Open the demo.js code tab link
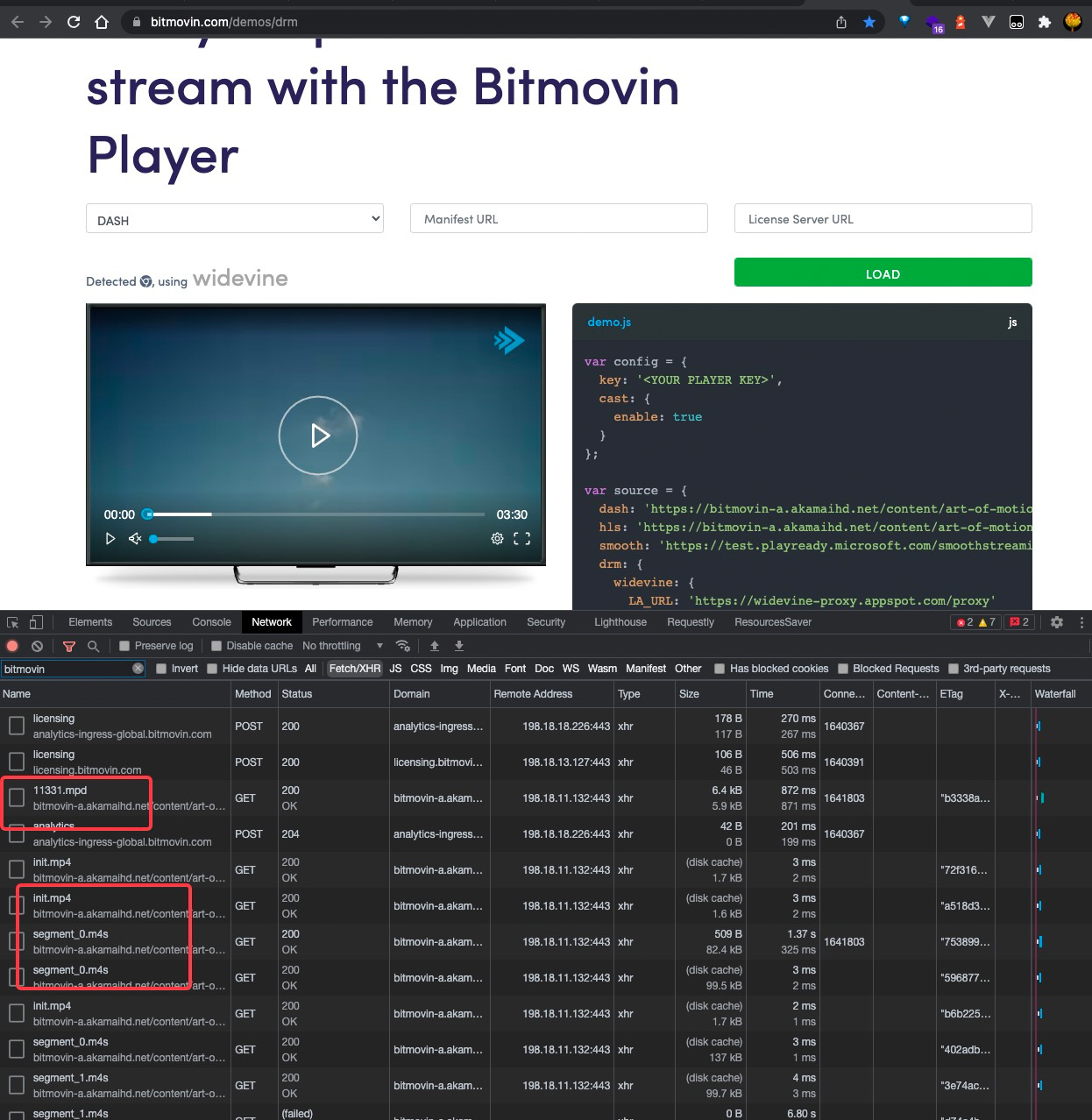The height and width of the screenshot is (1120, 1092). coord(609,323)
